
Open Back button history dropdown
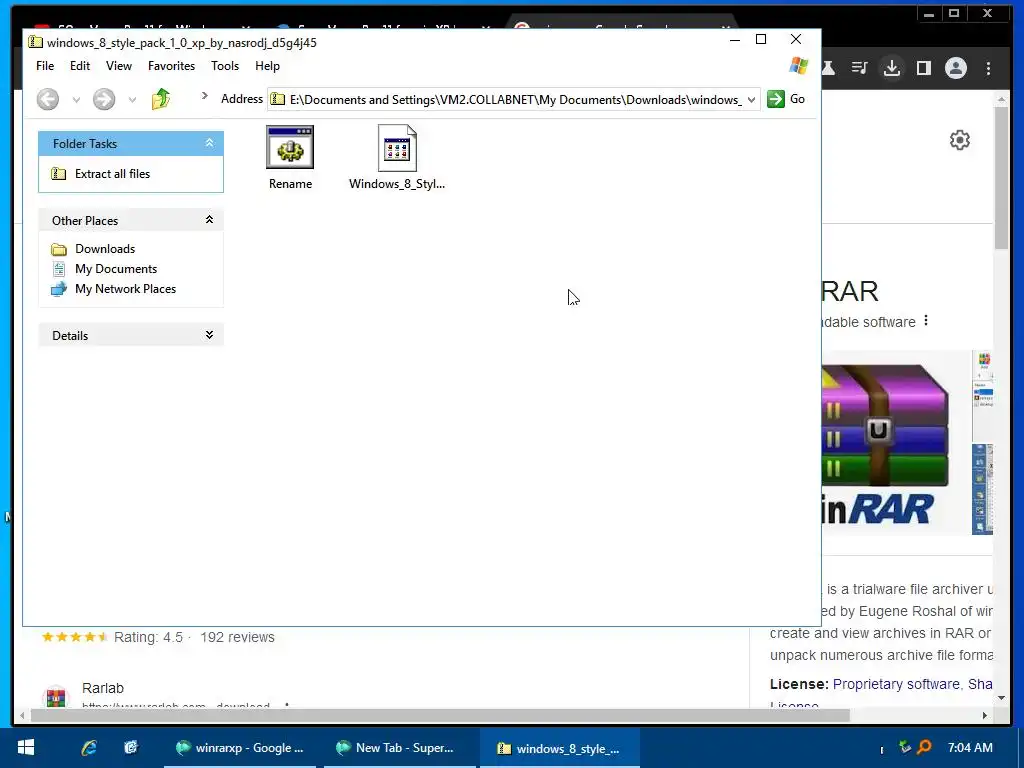point(76,100)
